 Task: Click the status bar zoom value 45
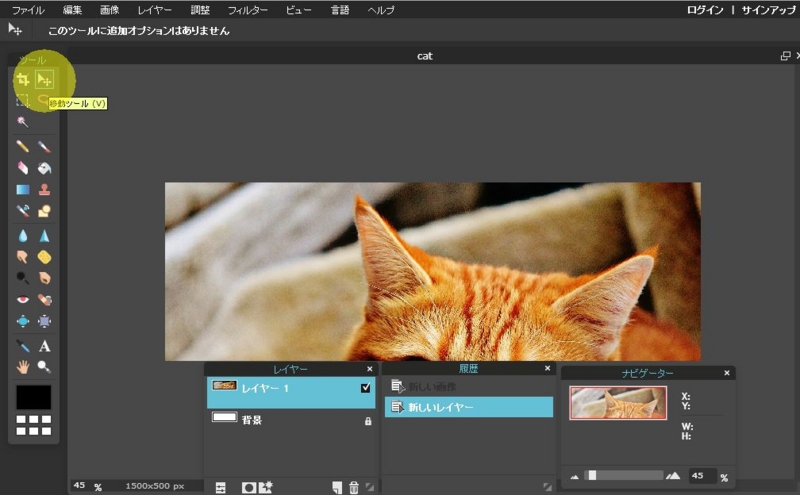pos(79,485)
